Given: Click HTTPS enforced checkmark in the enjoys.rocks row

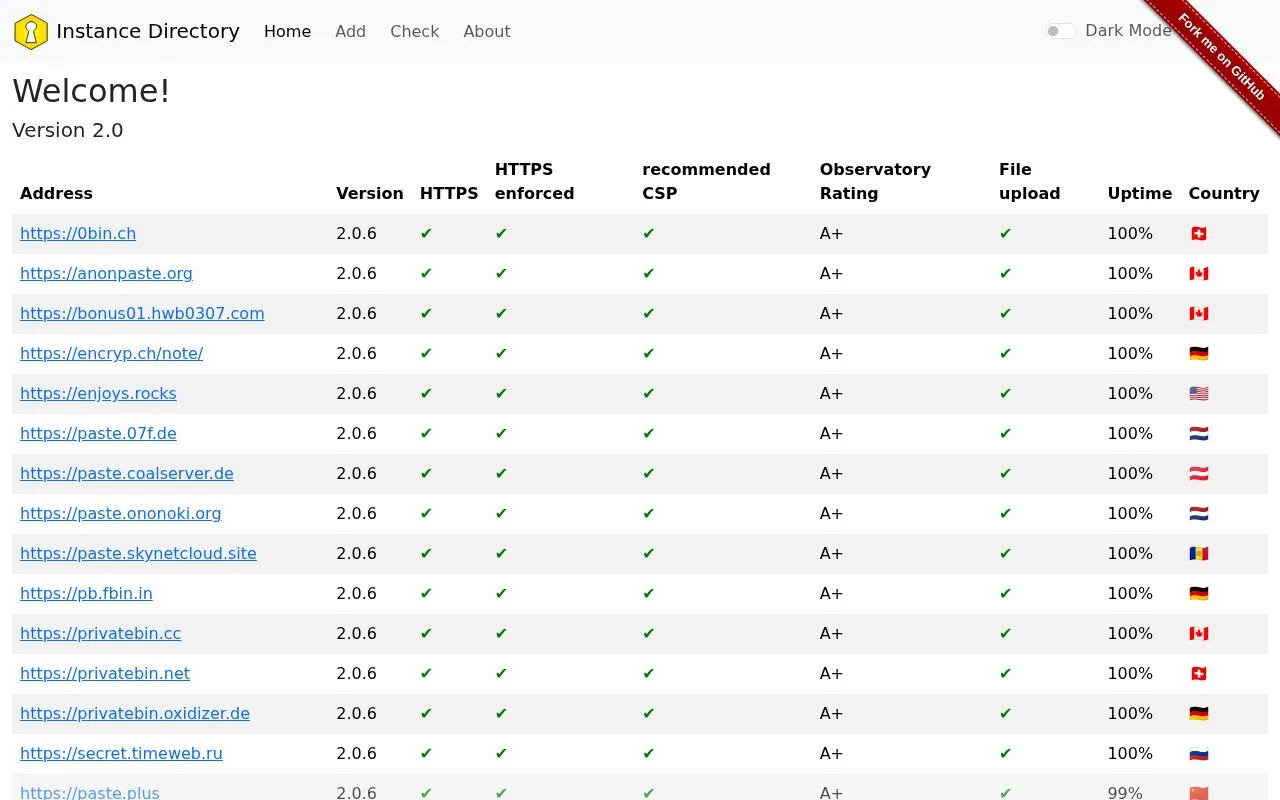Looking at the screenshot, I should click(x=501, y=393).
